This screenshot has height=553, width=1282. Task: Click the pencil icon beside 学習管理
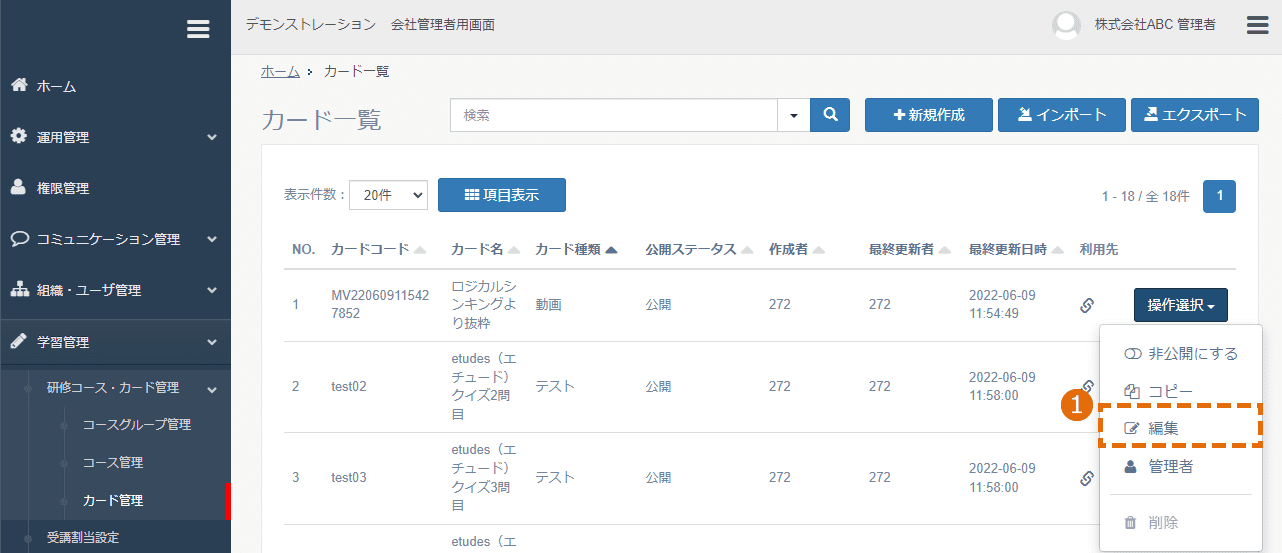pyautogui.click(x=19, y=341)
